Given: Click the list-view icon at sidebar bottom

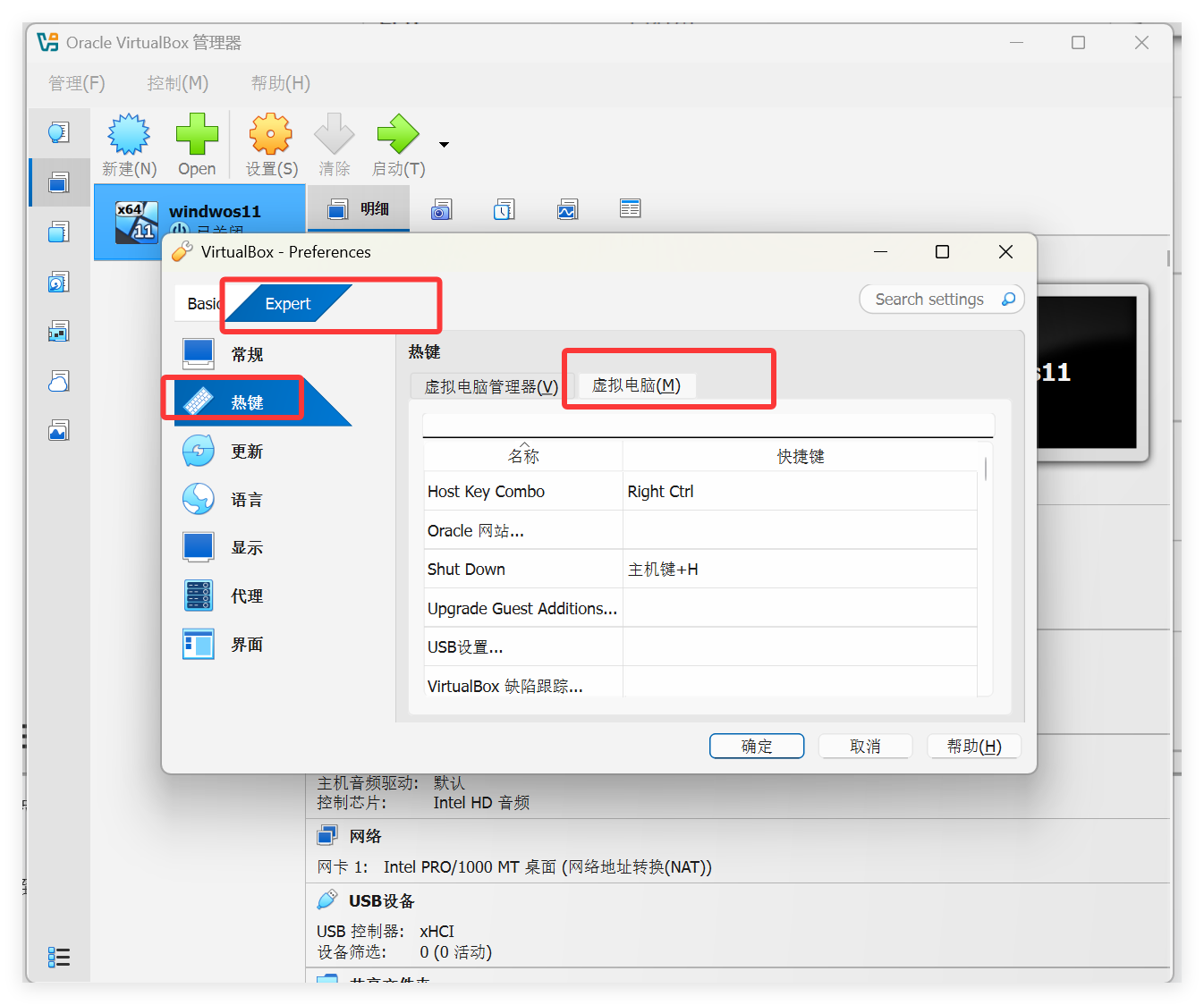Looking at the screenshot, I should tap(59, 958).
